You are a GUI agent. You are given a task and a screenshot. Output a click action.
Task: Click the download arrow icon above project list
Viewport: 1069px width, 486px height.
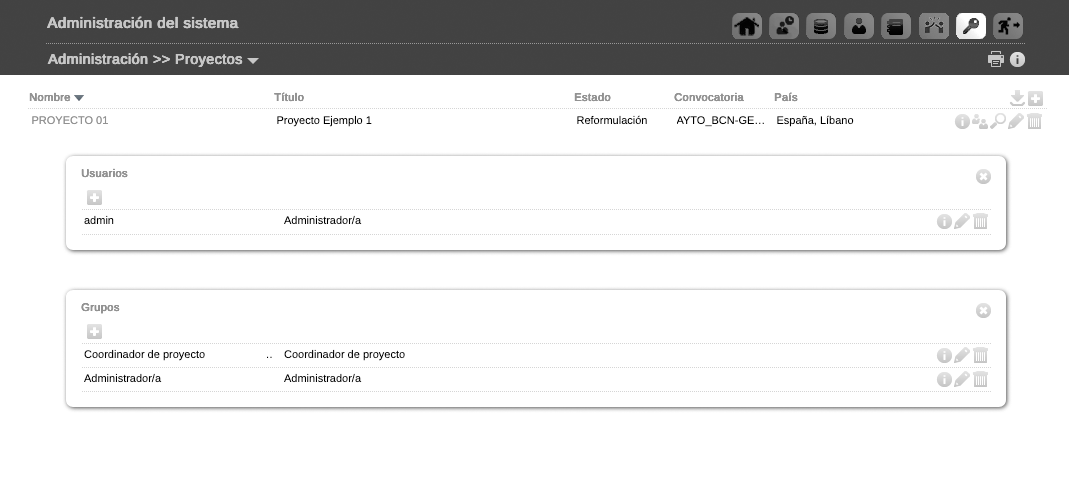[x=1017, y=98]
